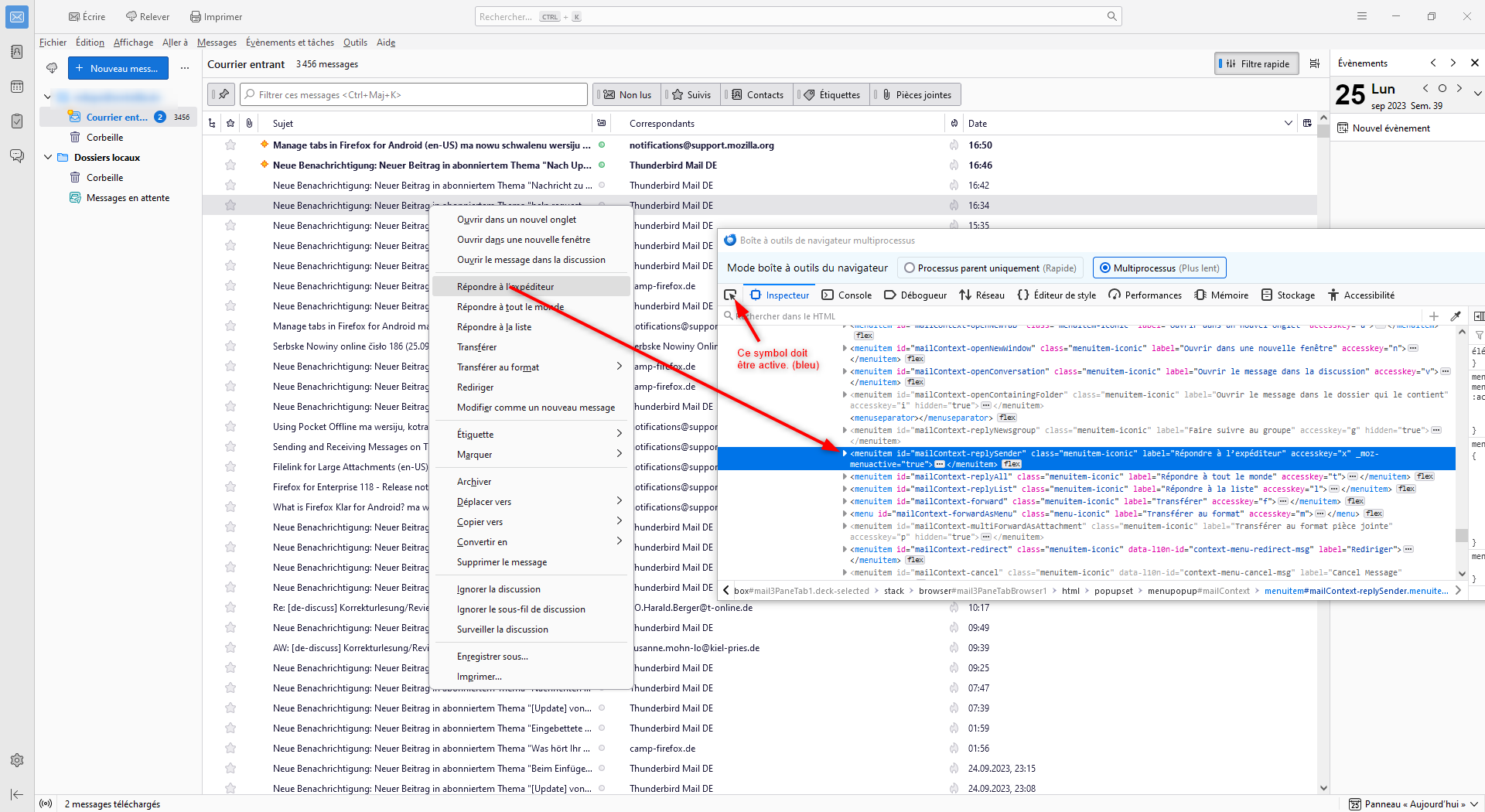Expand the Panneau Aujourd'hui chevron
Viewport: 1485px width, 812px height.
1474,803
